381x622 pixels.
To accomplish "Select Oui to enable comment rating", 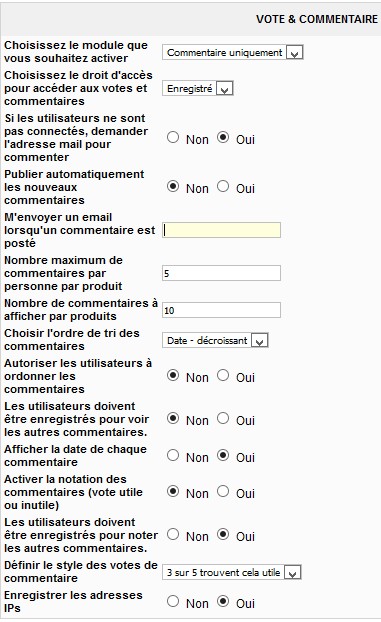I will pos(223,491).
